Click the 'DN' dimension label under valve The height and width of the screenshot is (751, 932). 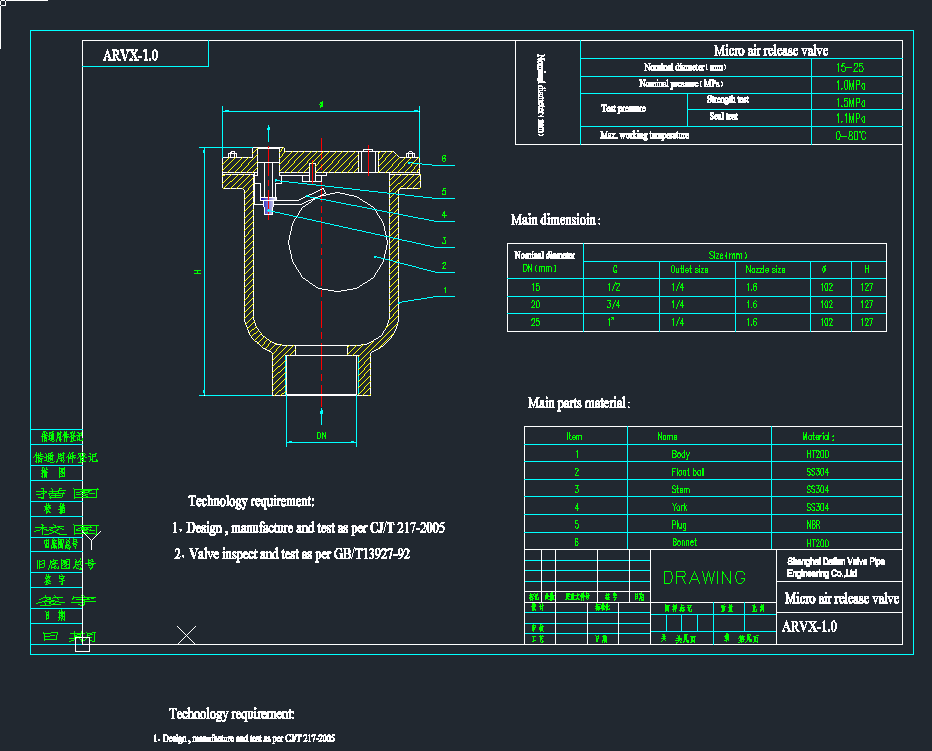click(x=322, y=436)
